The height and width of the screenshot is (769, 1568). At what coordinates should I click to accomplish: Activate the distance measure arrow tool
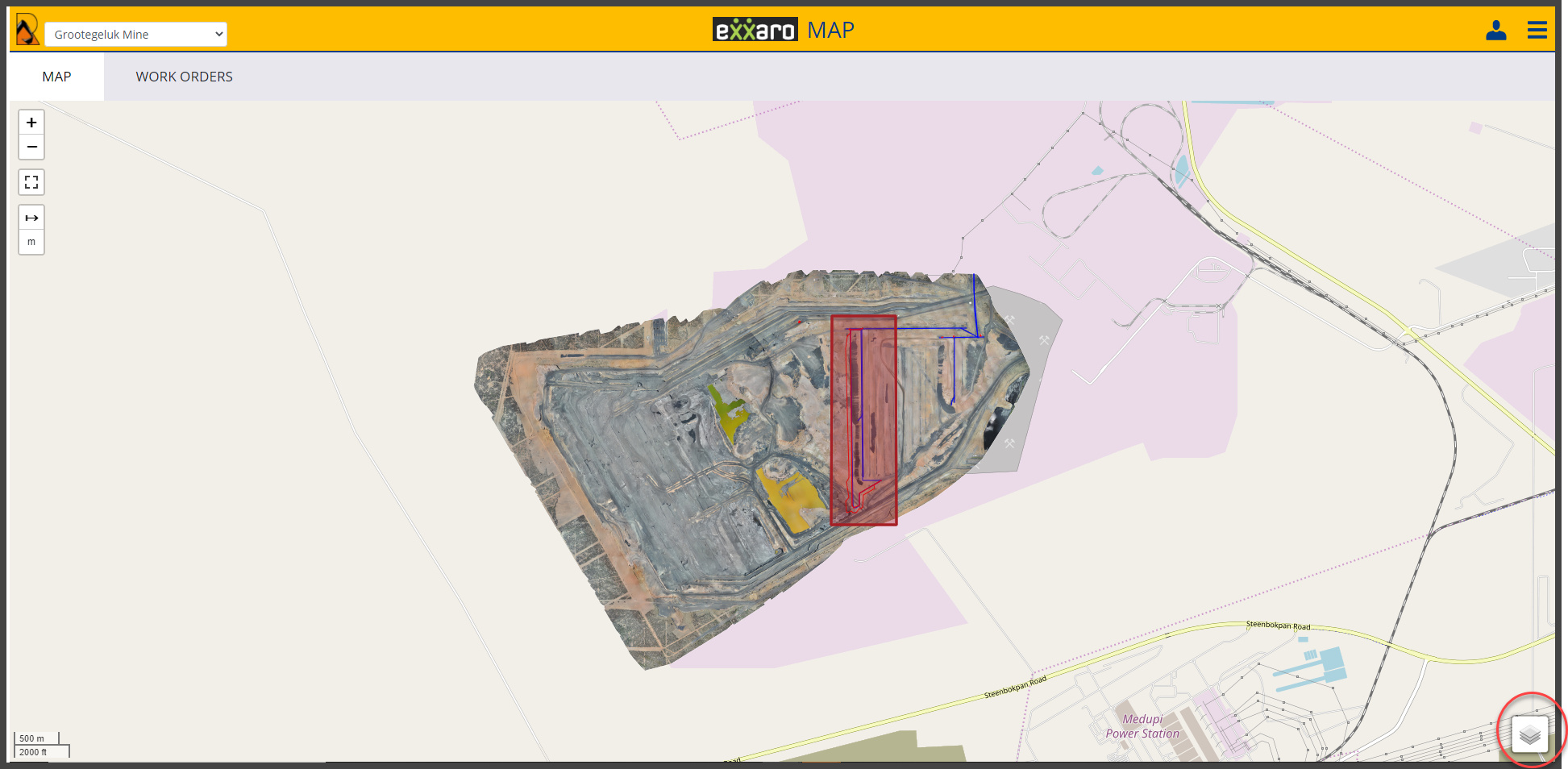tap(31, 218)
